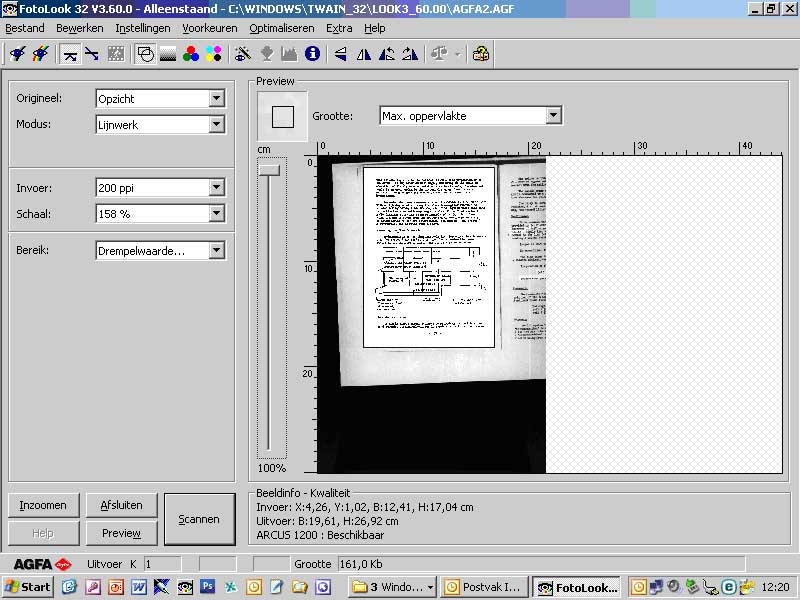This screenshot has width=800, height=600.
Task: Open the Grootte dropdown list
Action: click(553, 116)
